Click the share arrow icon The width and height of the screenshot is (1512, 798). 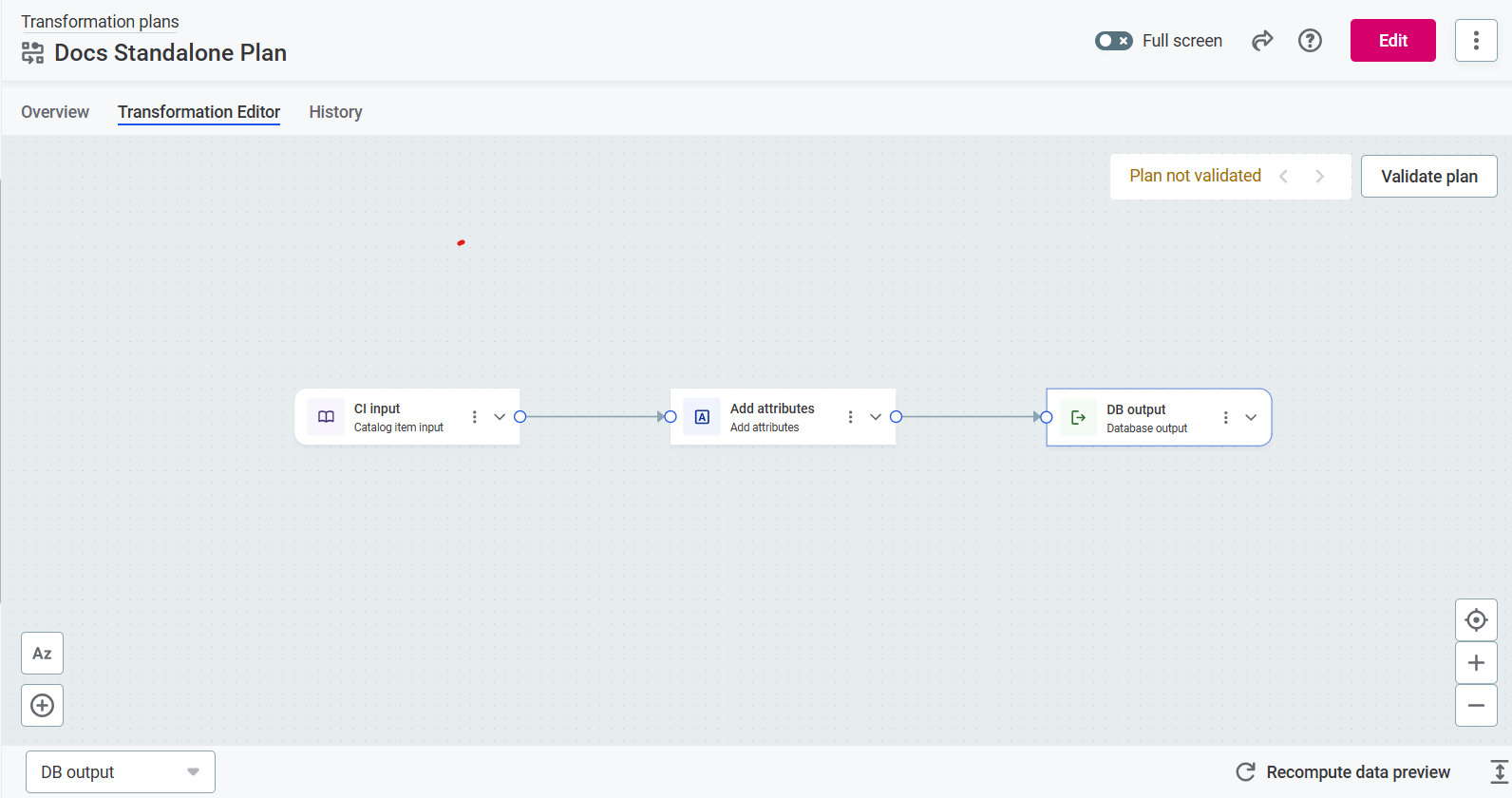coord(1261,41)
